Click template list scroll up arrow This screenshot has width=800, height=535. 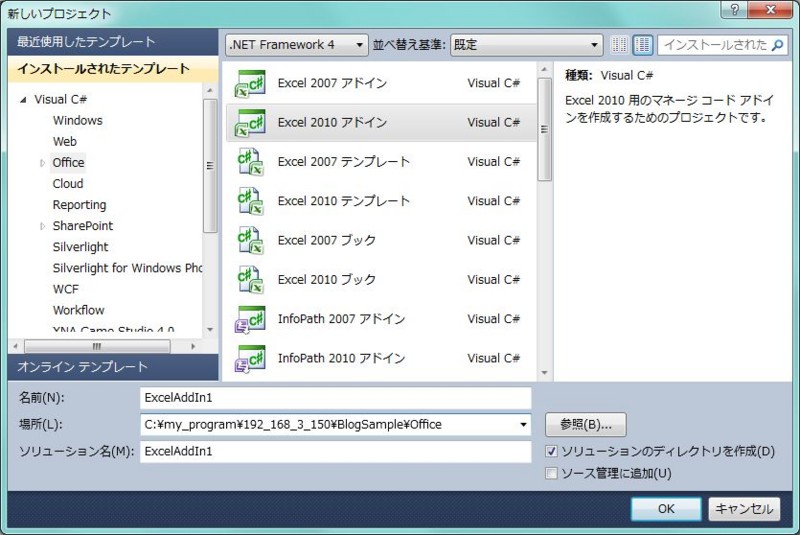pos(544,69)
